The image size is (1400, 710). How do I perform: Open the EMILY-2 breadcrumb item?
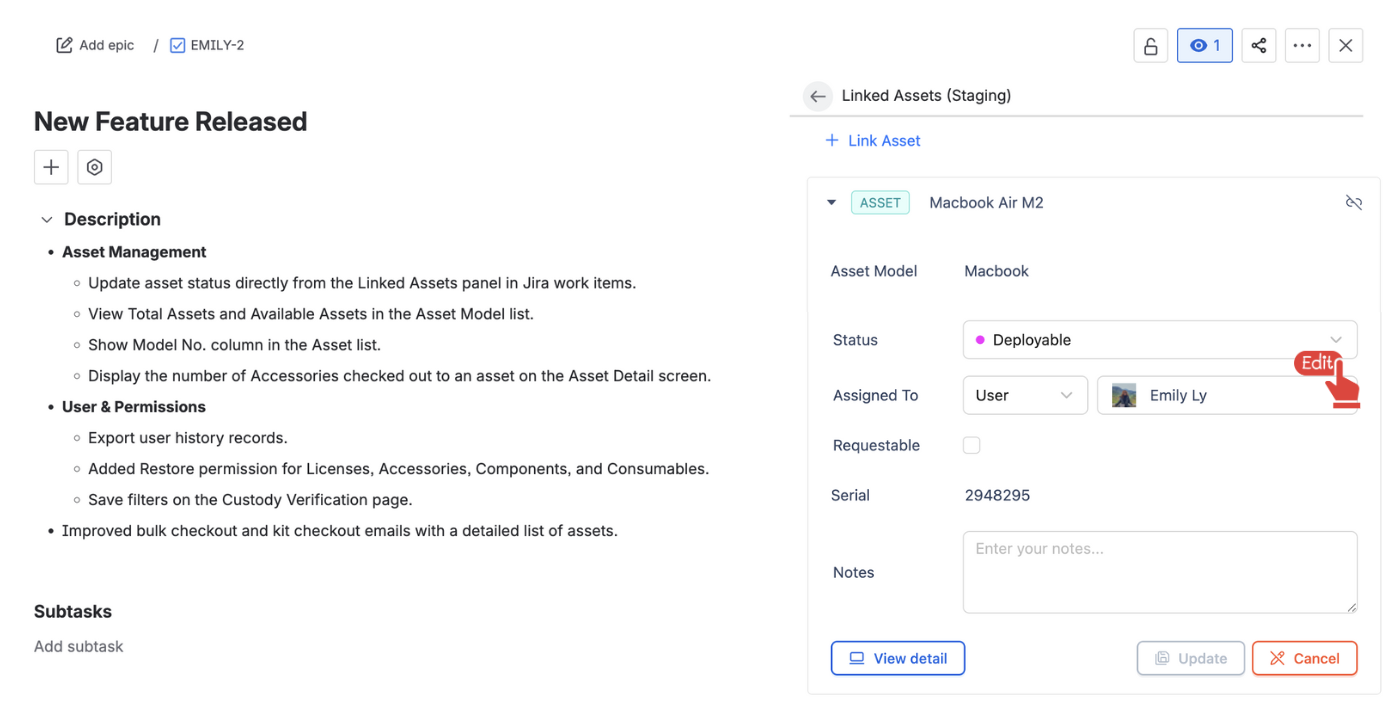pyautogui.click(x=208, y=45)
